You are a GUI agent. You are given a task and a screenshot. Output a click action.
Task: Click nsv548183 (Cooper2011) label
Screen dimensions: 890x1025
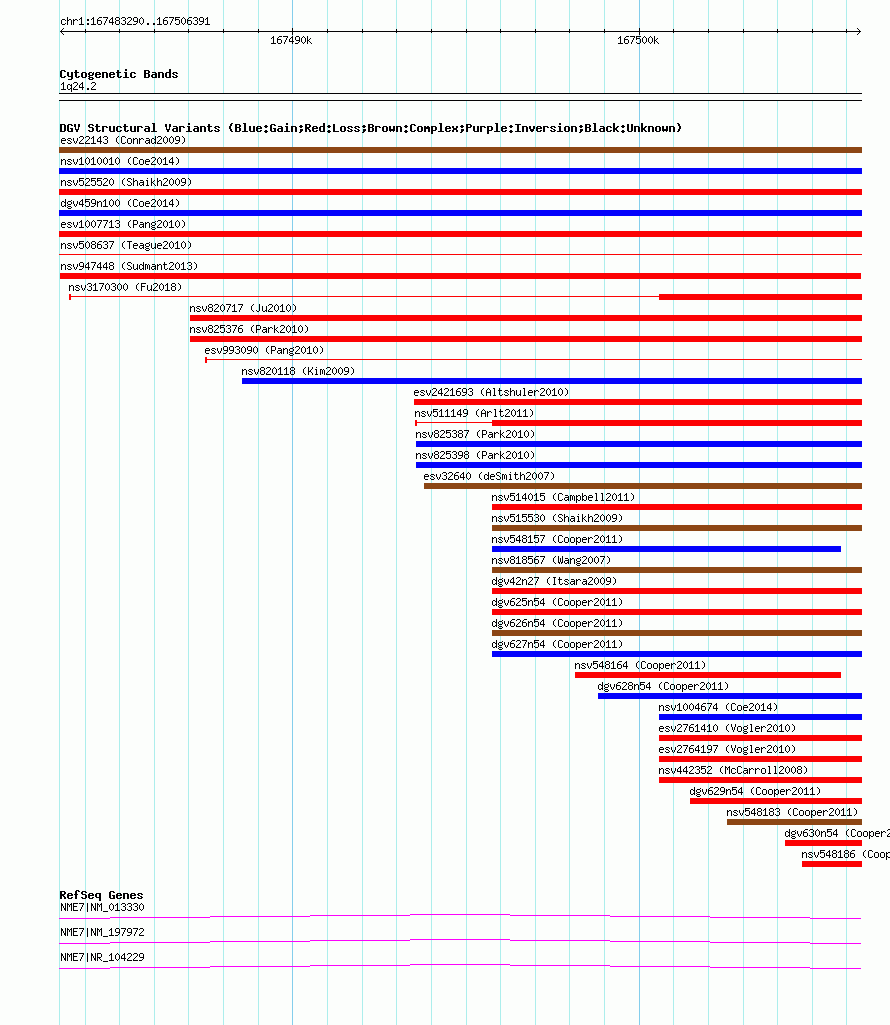[792, 812]
